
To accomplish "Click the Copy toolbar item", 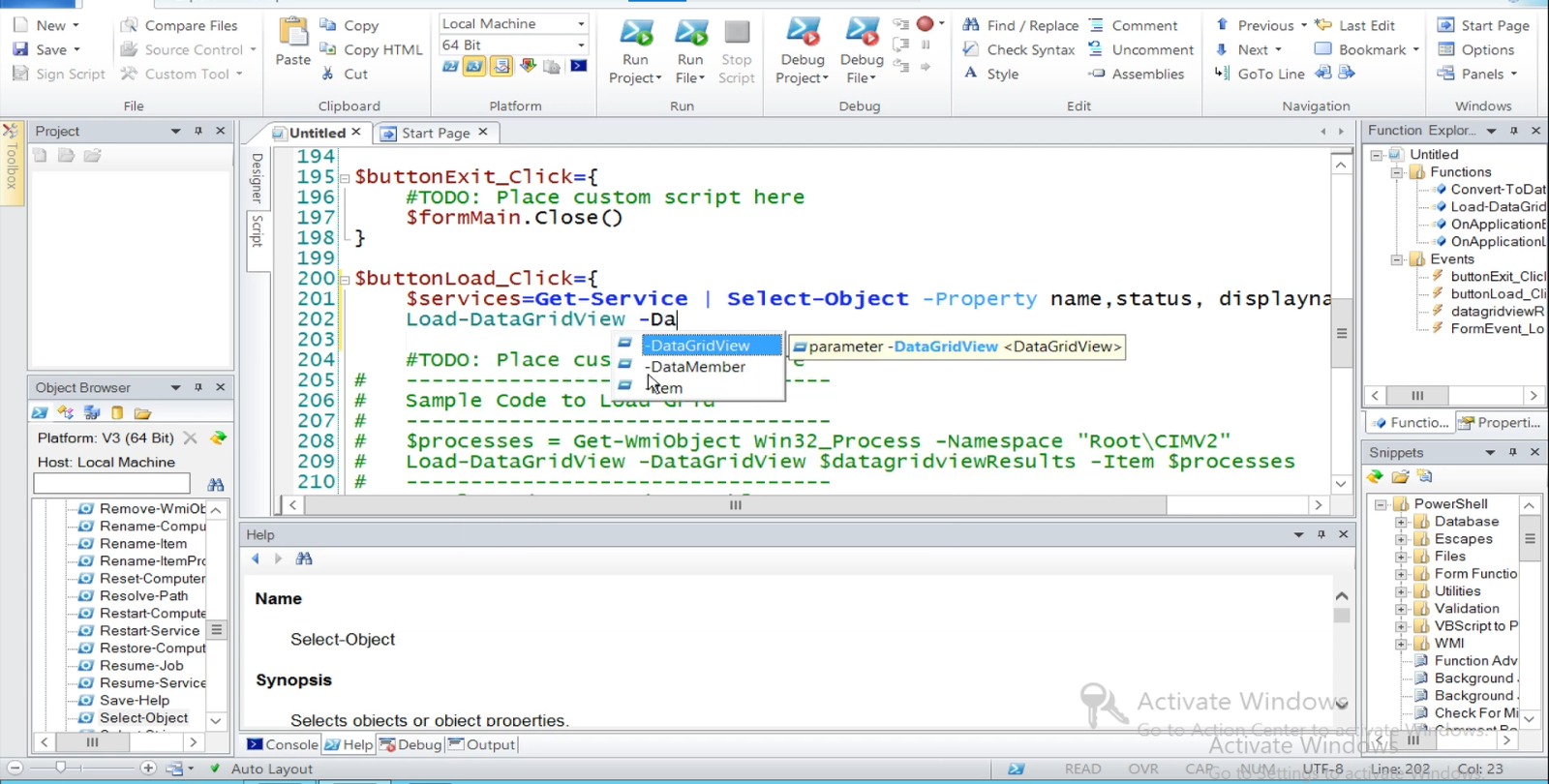I will pos(349,26).
